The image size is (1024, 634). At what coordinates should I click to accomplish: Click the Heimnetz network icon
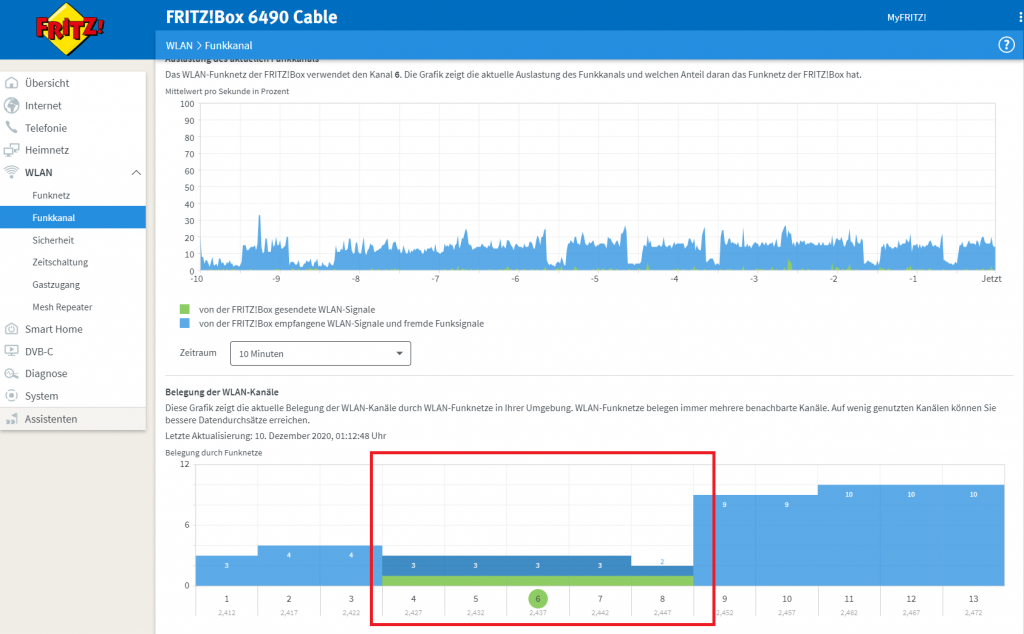pos(11,150)
